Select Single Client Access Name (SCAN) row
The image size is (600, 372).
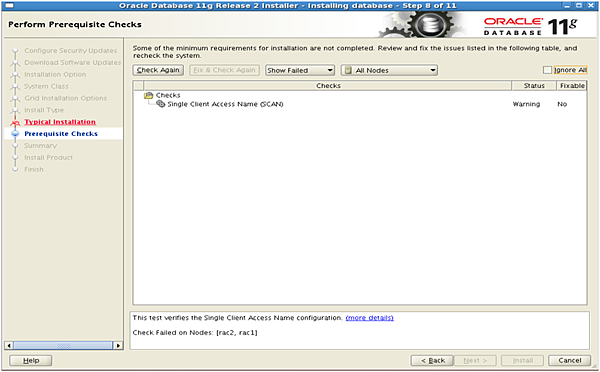click(225, 104)
